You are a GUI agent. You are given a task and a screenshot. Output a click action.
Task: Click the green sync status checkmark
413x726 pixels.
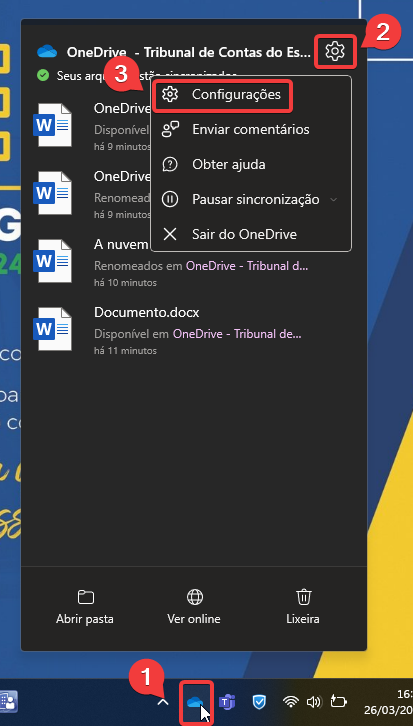click(43, 75)
